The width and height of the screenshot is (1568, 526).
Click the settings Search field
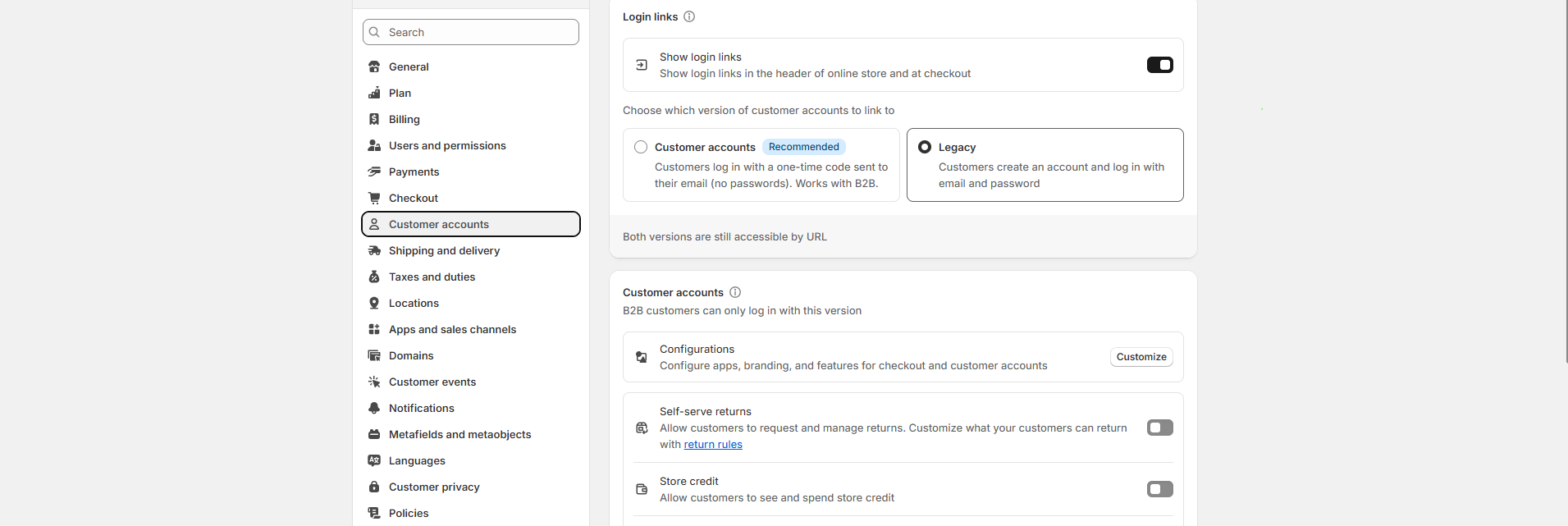[471, 32]
